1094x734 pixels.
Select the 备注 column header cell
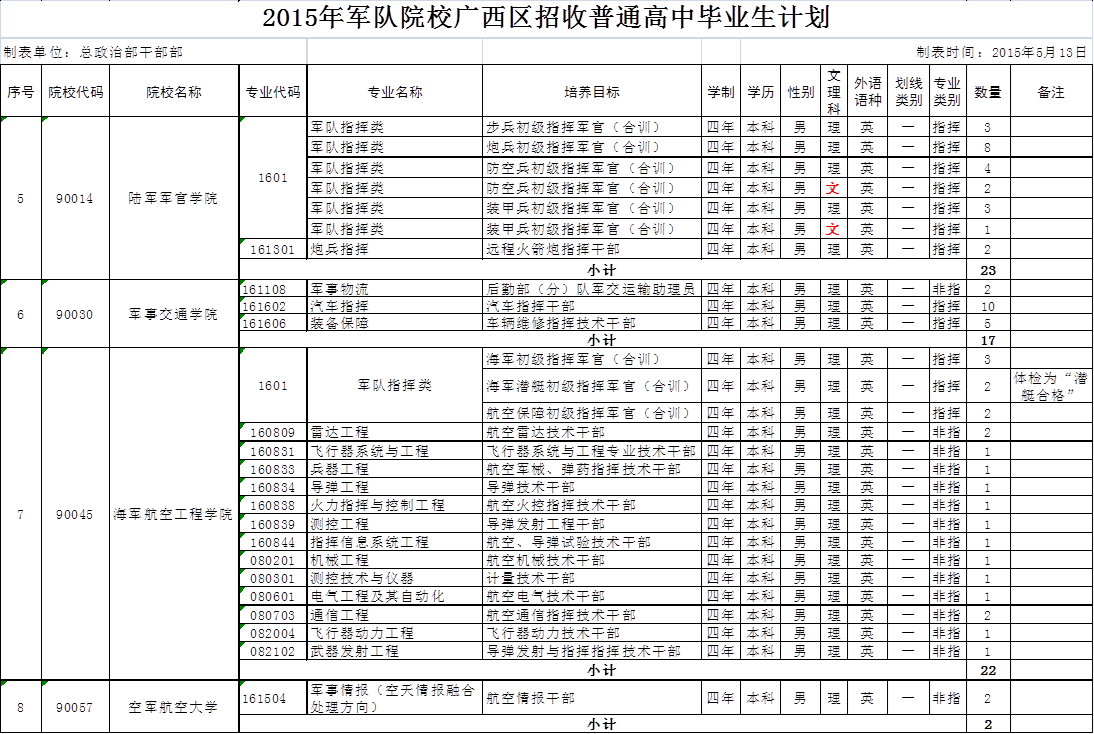tap(1051, 92)
